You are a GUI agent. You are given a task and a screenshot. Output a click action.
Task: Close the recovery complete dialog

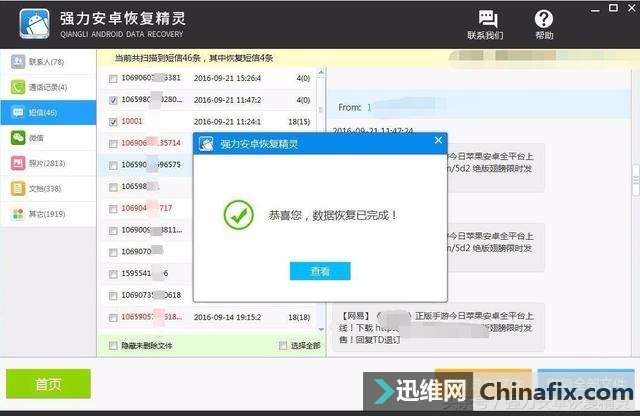click(x=438, y=140)
